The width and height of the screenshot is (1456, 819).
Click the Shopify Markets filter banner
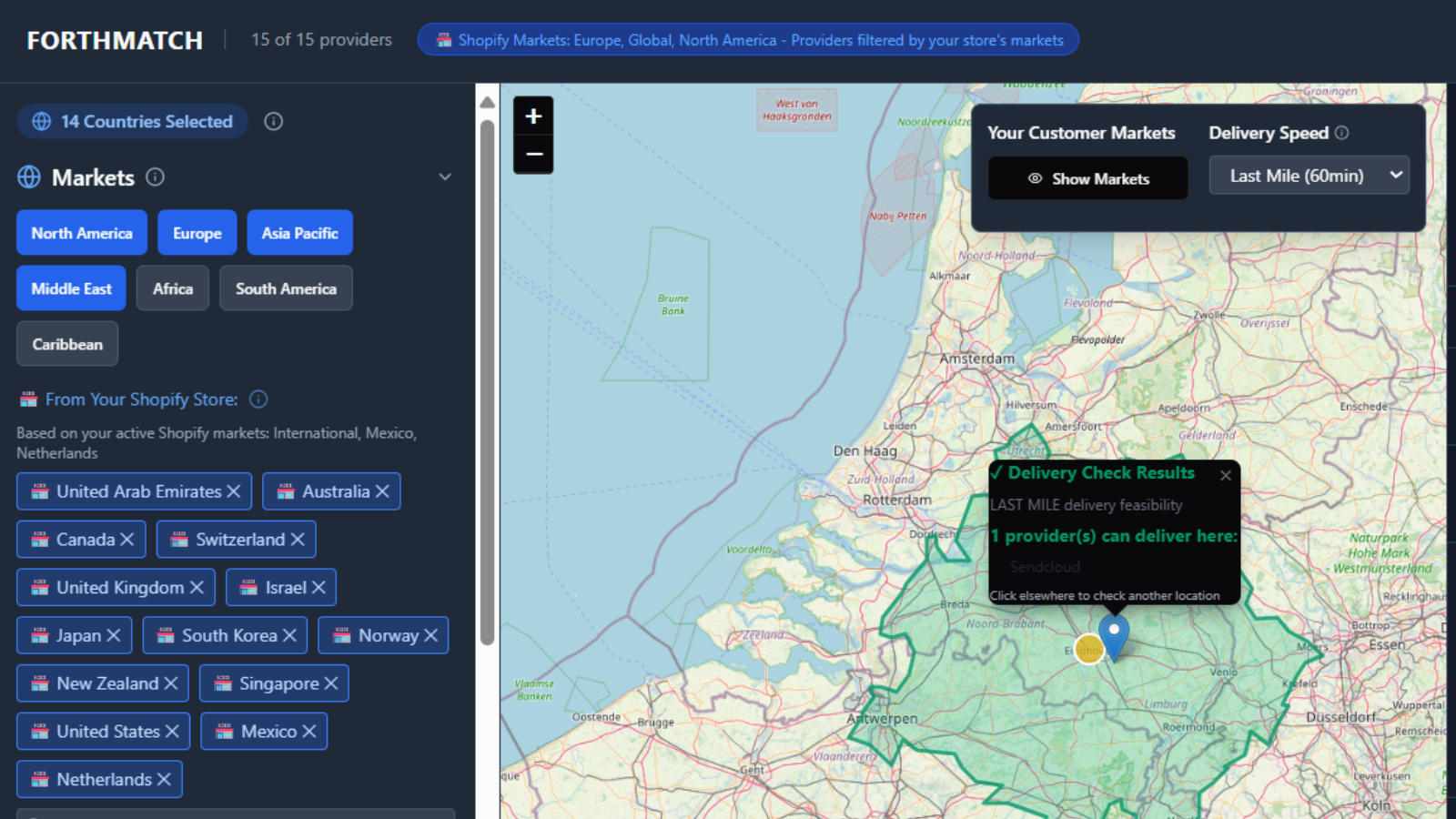pos(748,40)
